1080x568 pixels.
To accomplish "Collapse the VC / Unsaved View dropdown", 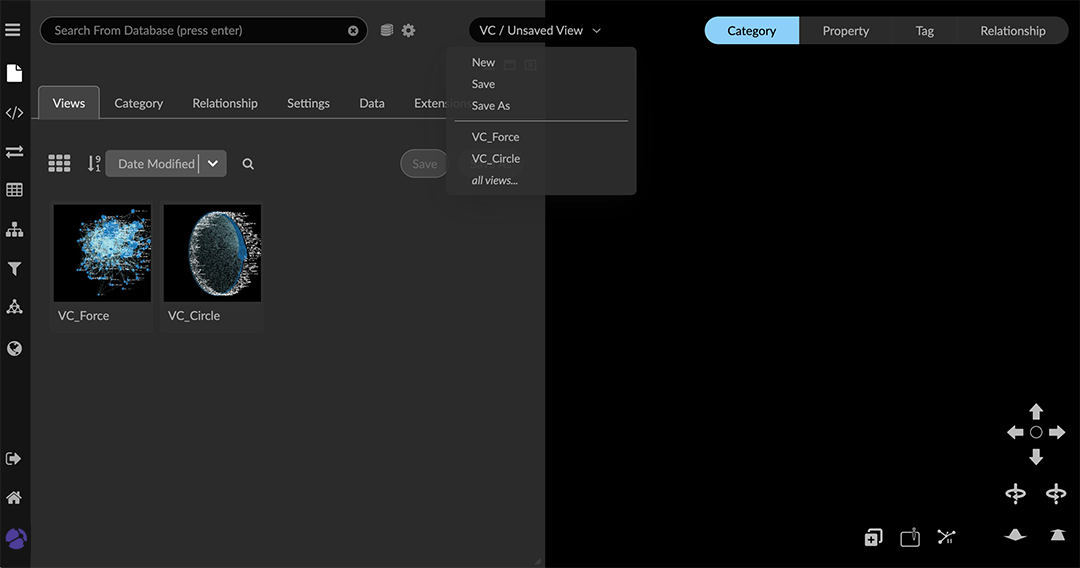I will (540, 31).
